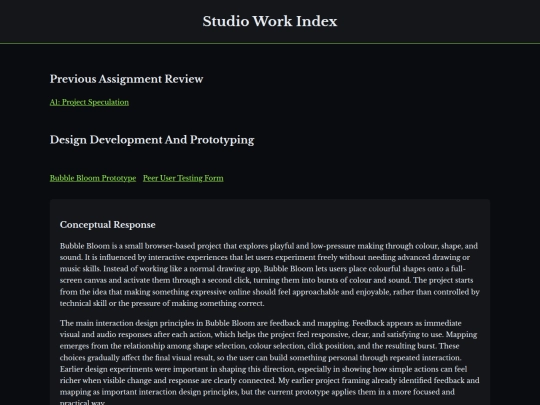The width and height of the screenshot is (540, 405).
Task: Click the paragraph starting 'Bubble Bloom is a small'
Action: (x=270, y=274)
